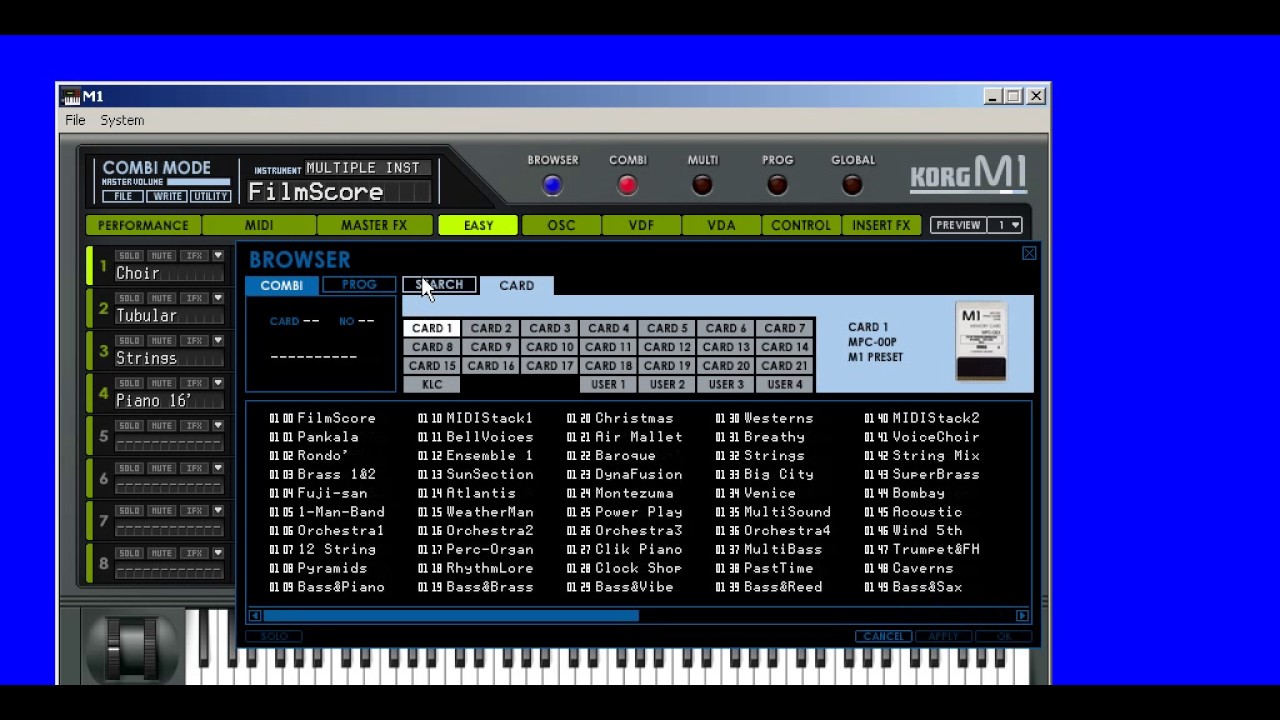
Task: Switch to the INSERT FX tab
Action: (881, 225)
